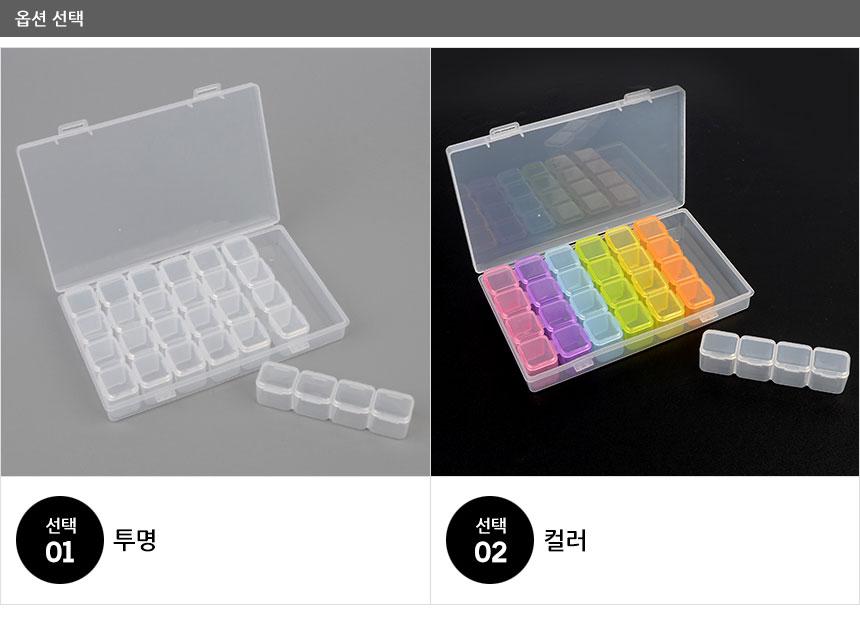Click the 옵션 선택 header bar
The image size is (860, 632).
430,18
